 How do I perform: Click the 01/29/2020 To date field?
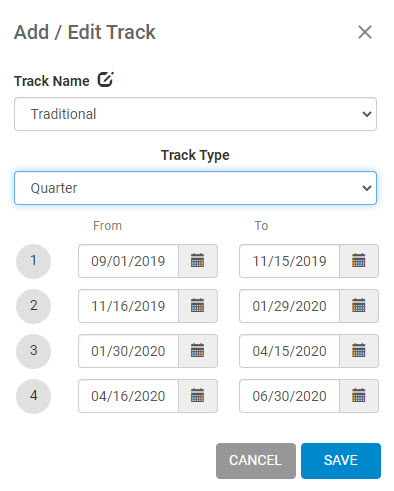[289, 306]
